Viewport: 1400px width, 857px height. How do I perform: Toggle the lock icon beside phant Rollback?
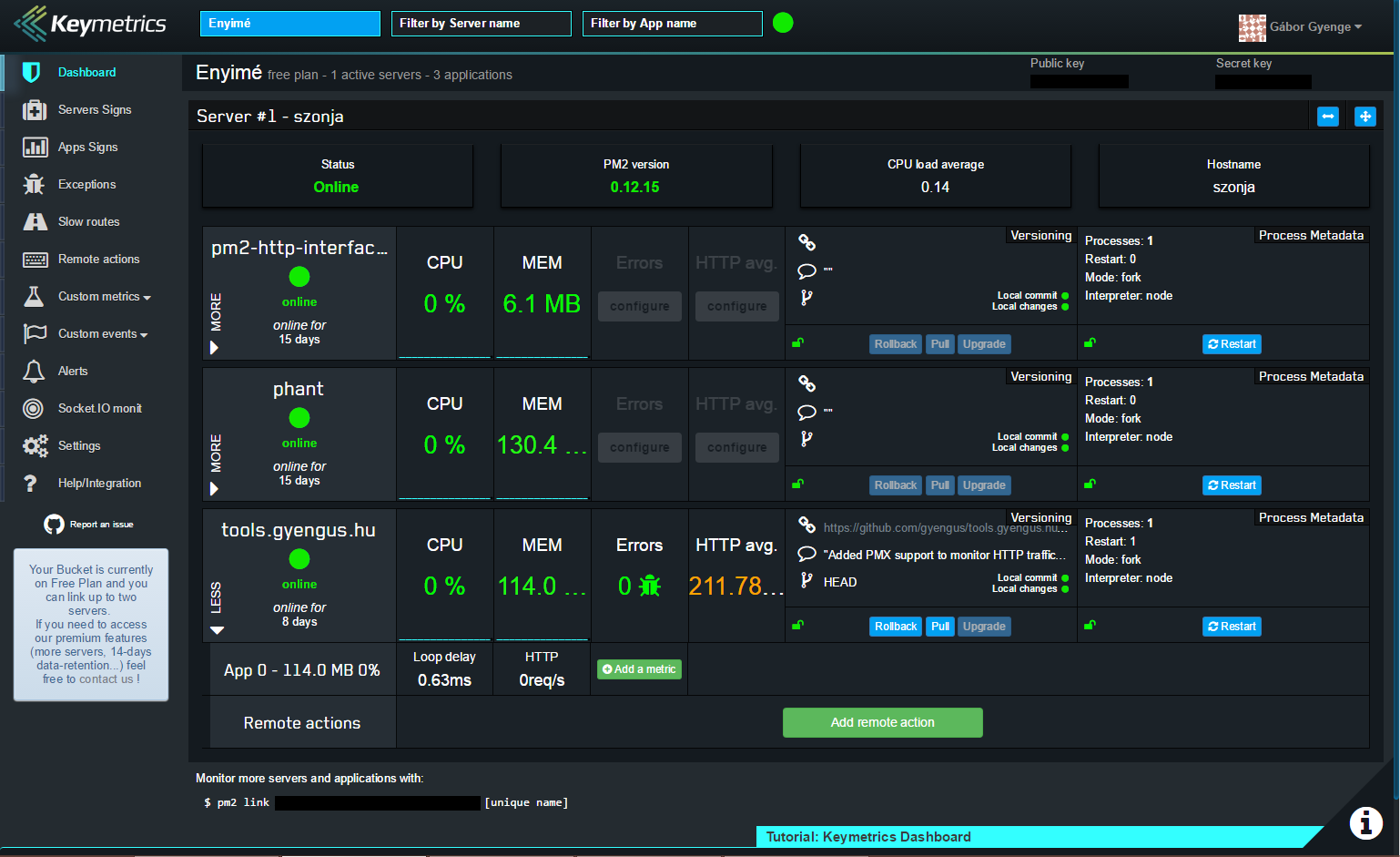tap(797, 485)
